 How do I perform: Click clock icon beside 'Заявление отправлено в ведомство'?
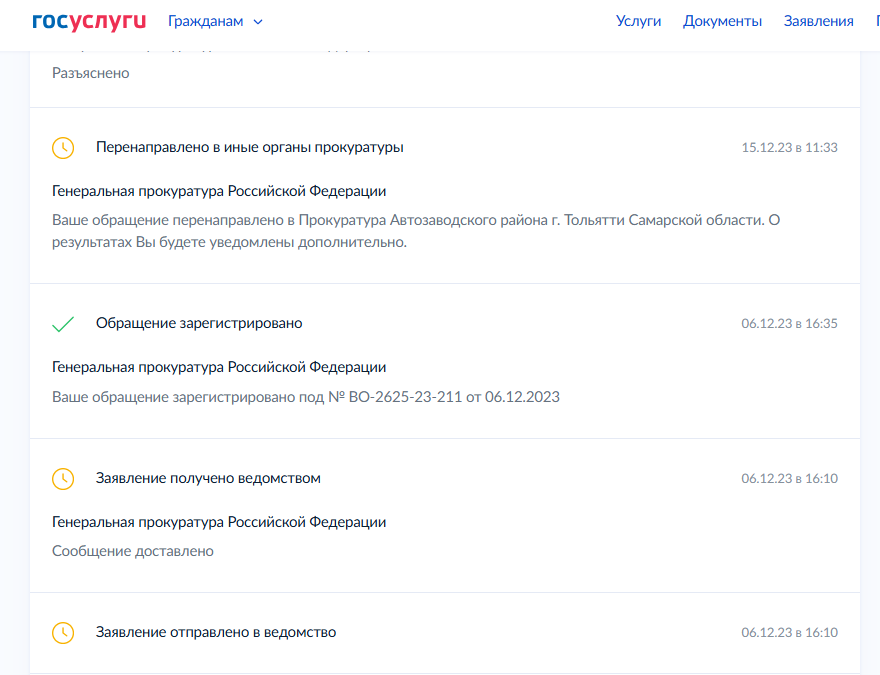pos(63,633)
